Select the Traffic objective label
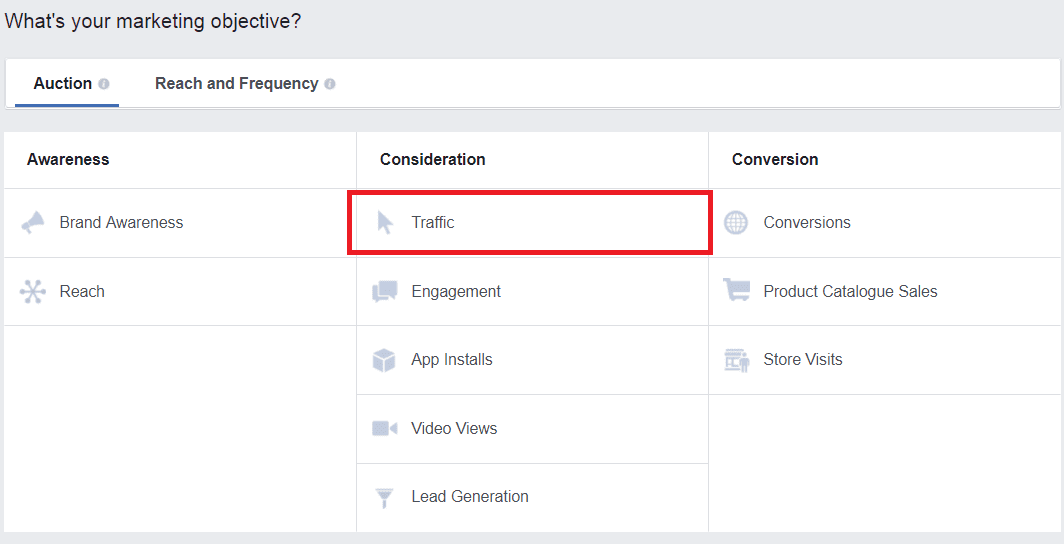This screenshot has height=544, width=1064. 433,223
